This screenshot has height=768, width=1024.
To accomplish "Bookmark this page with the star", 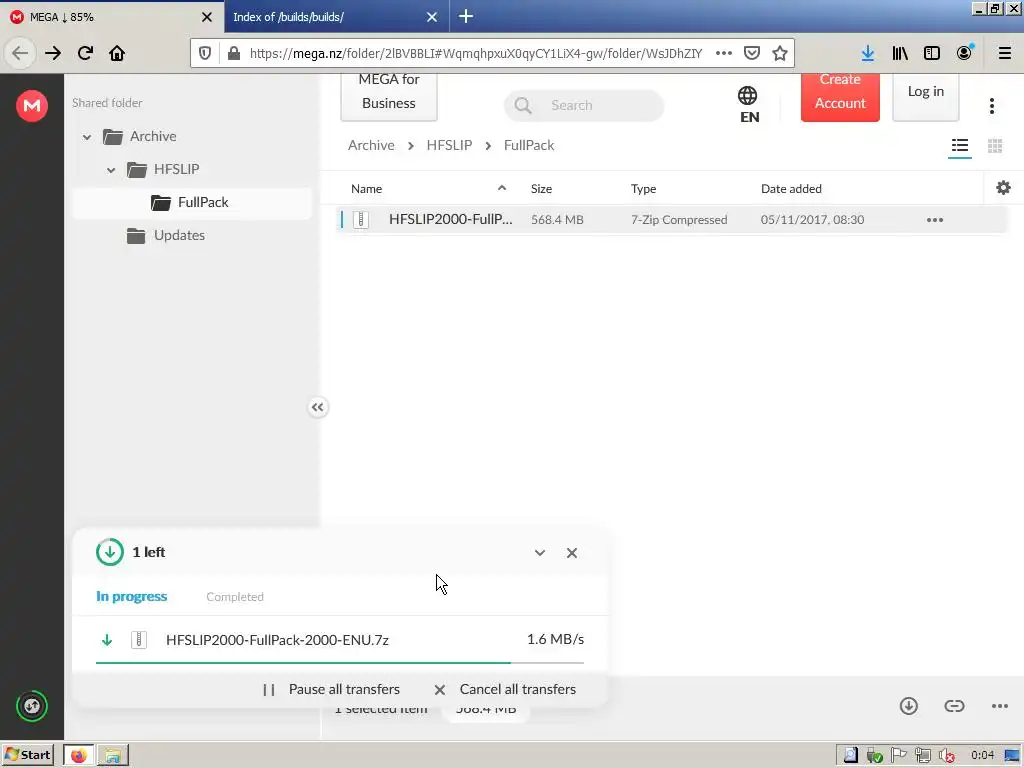I will [780, 53].
